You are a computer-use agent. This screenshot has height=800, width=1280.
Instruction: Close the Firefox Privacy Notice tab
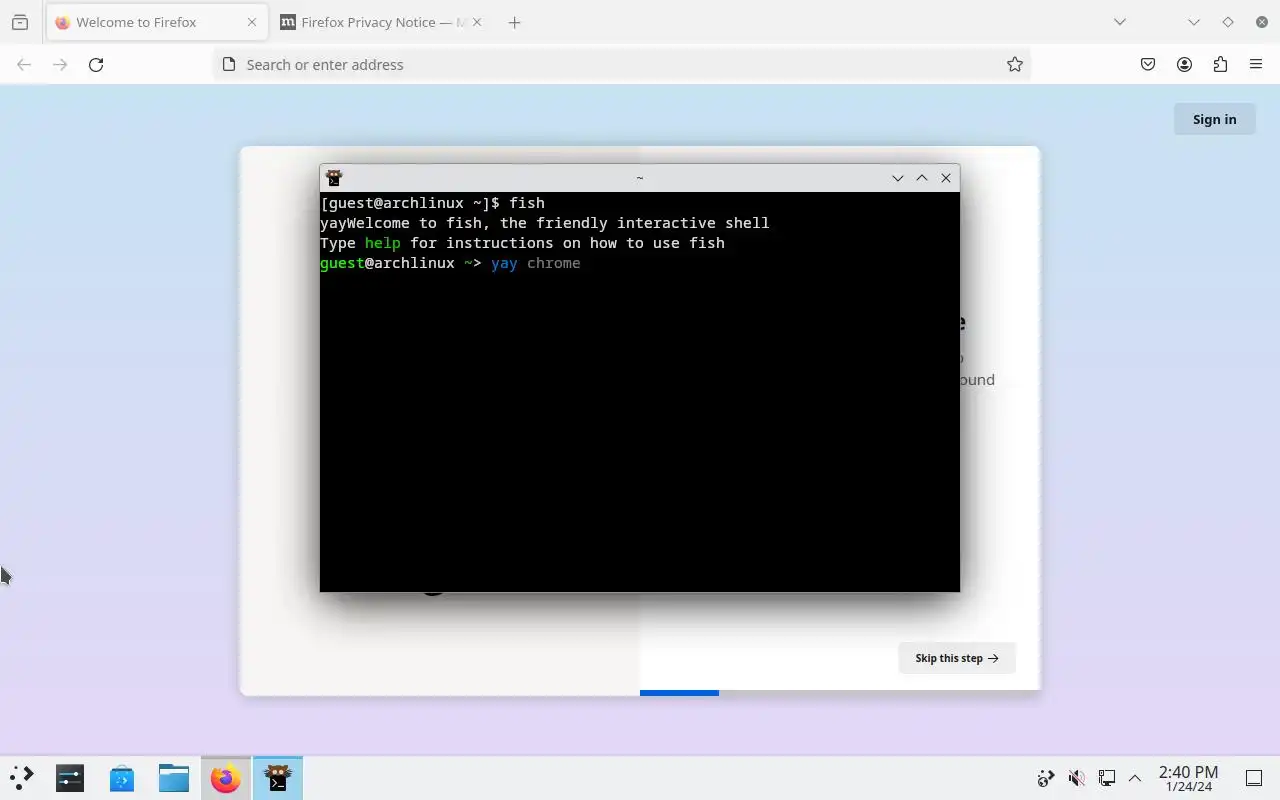[x=476, y=22]
